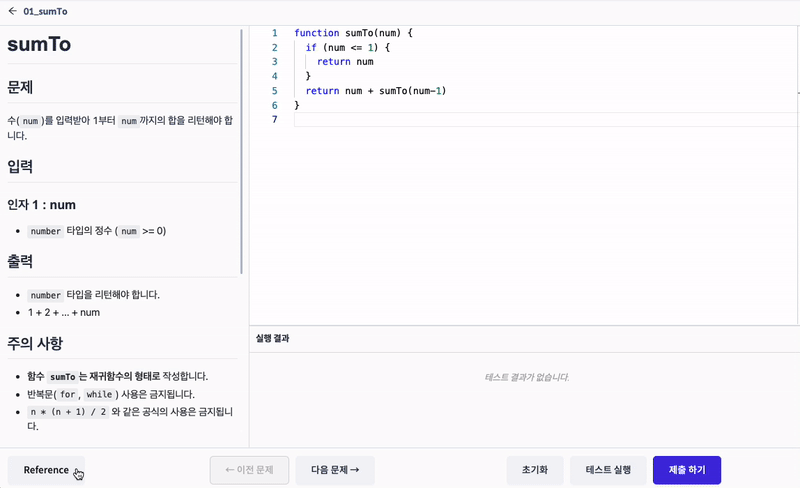The height and width of the screenshot is (488, 800).
Task: Click the 입력 section heading
Action: (20, 166)
